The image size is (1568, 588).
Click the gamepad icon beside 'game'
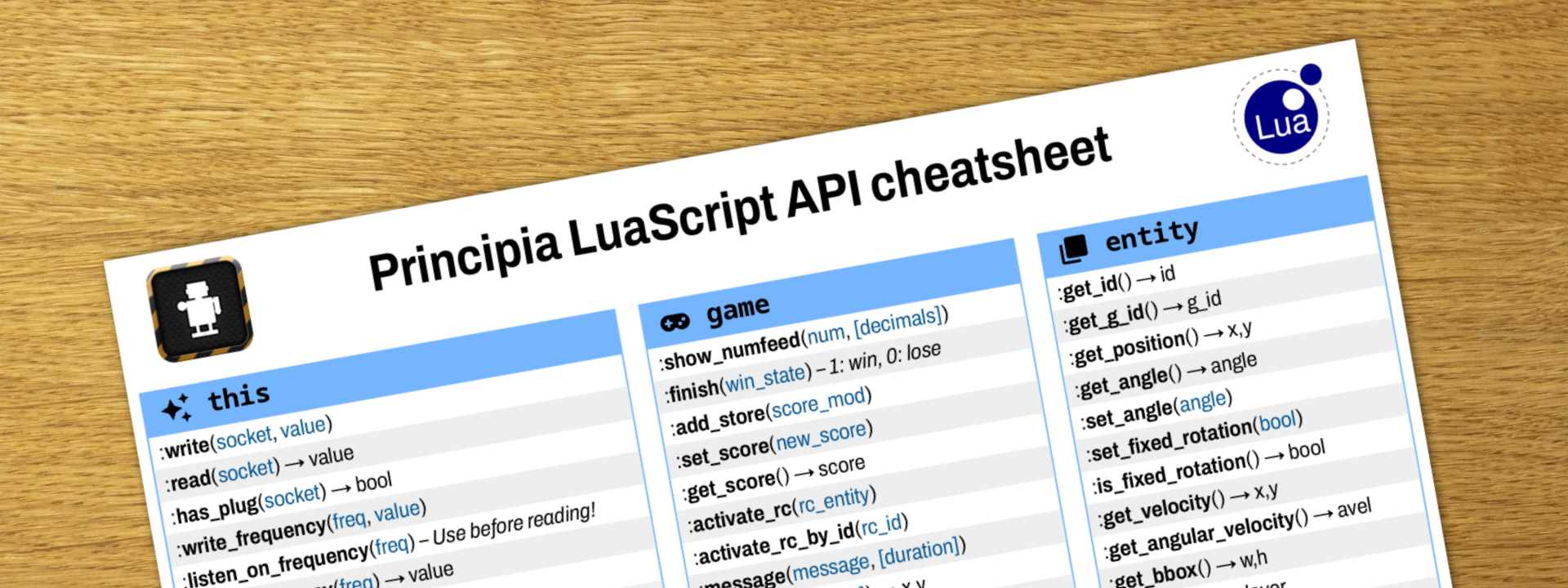(x=675, y=322)
